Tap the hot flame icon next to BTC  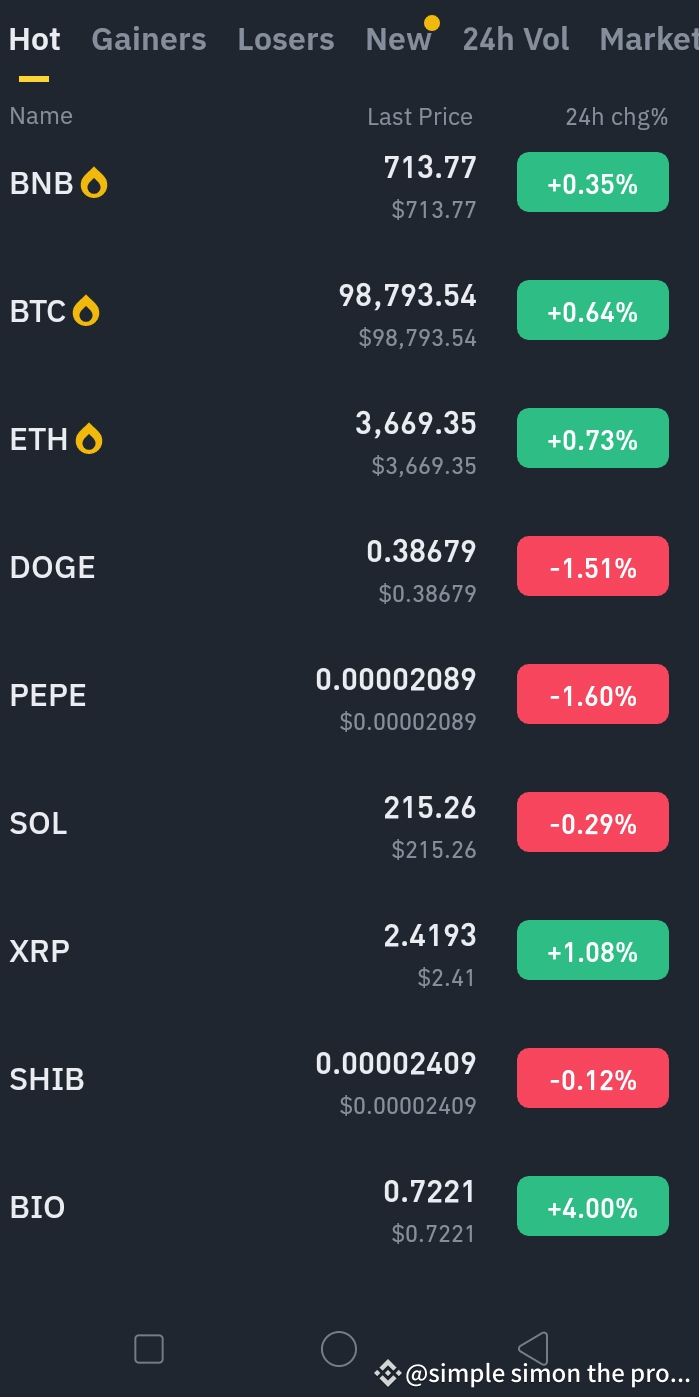point(87,312)
